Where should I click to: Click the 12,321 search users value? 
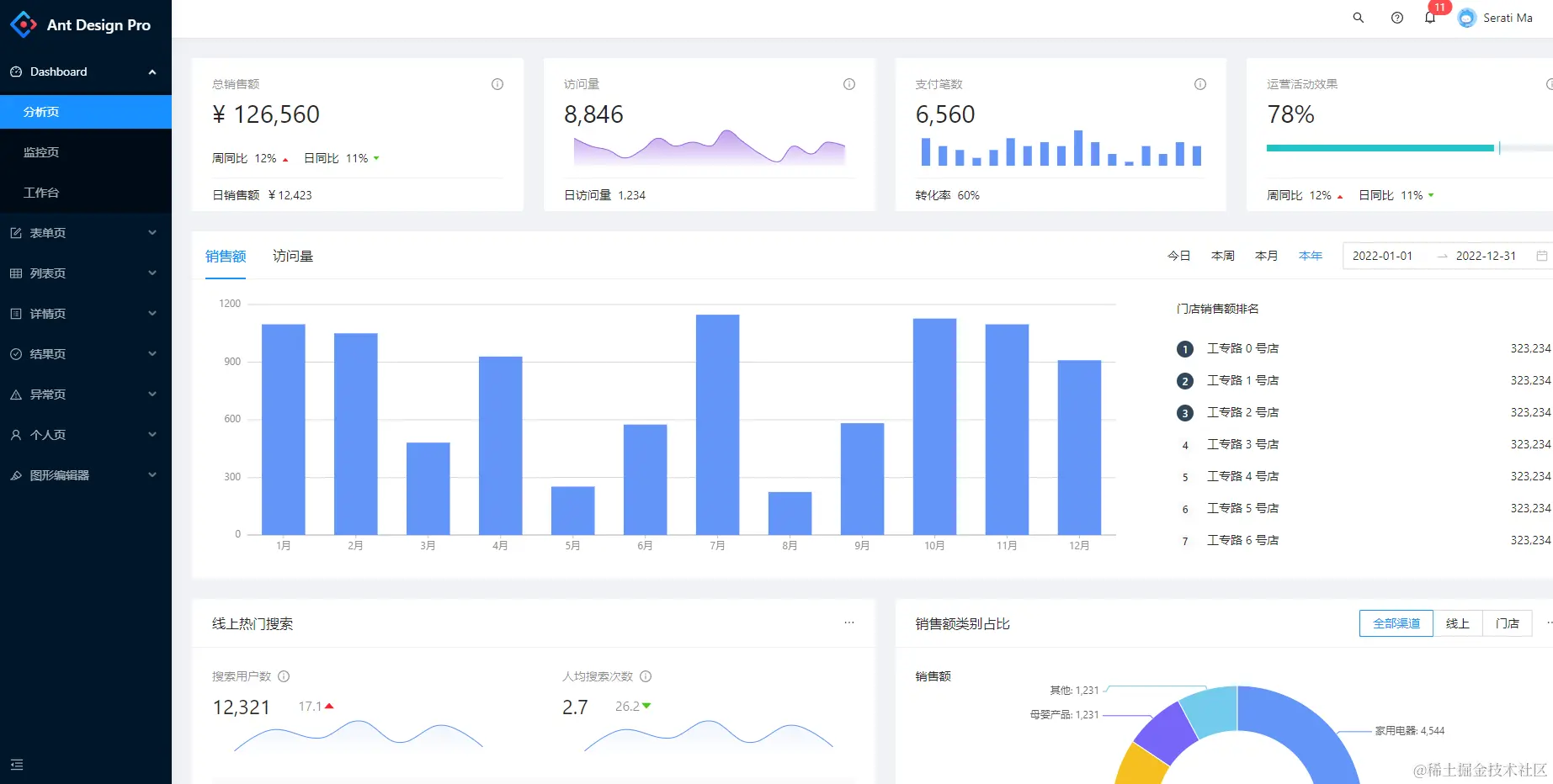pyautogui.click(x=242, y=707)
